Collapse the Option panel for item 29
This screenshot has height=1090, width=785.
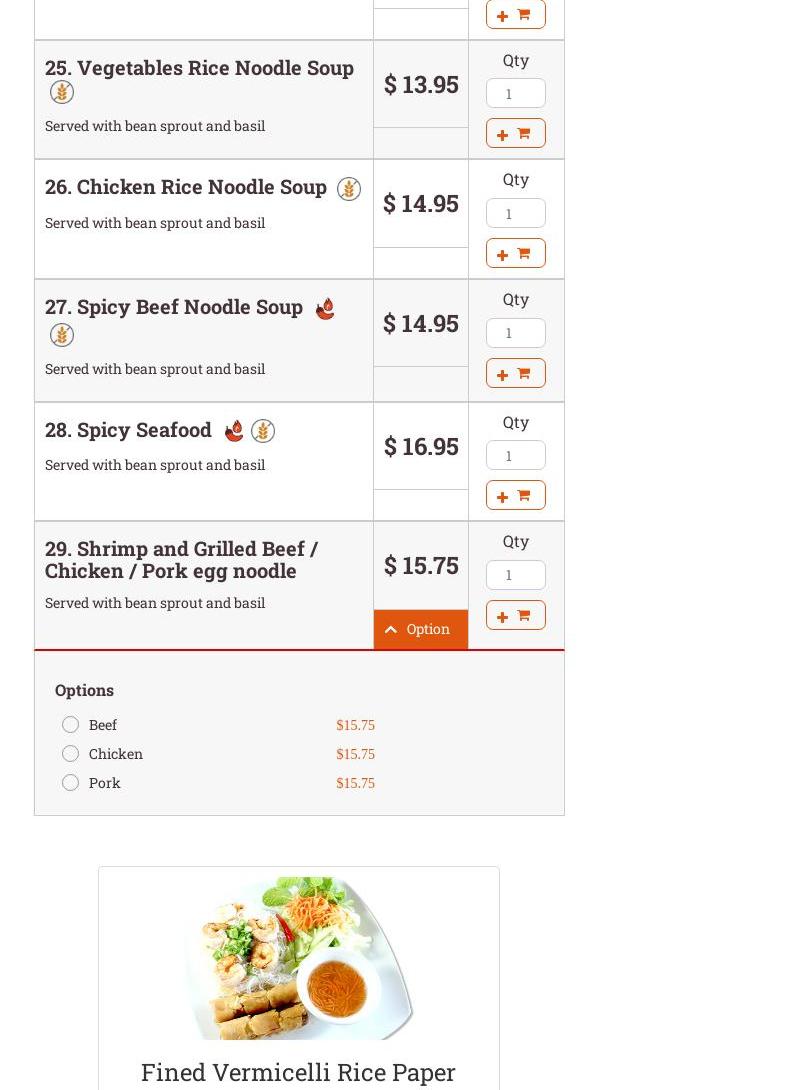pyautogui.click(x=420, y=629)
